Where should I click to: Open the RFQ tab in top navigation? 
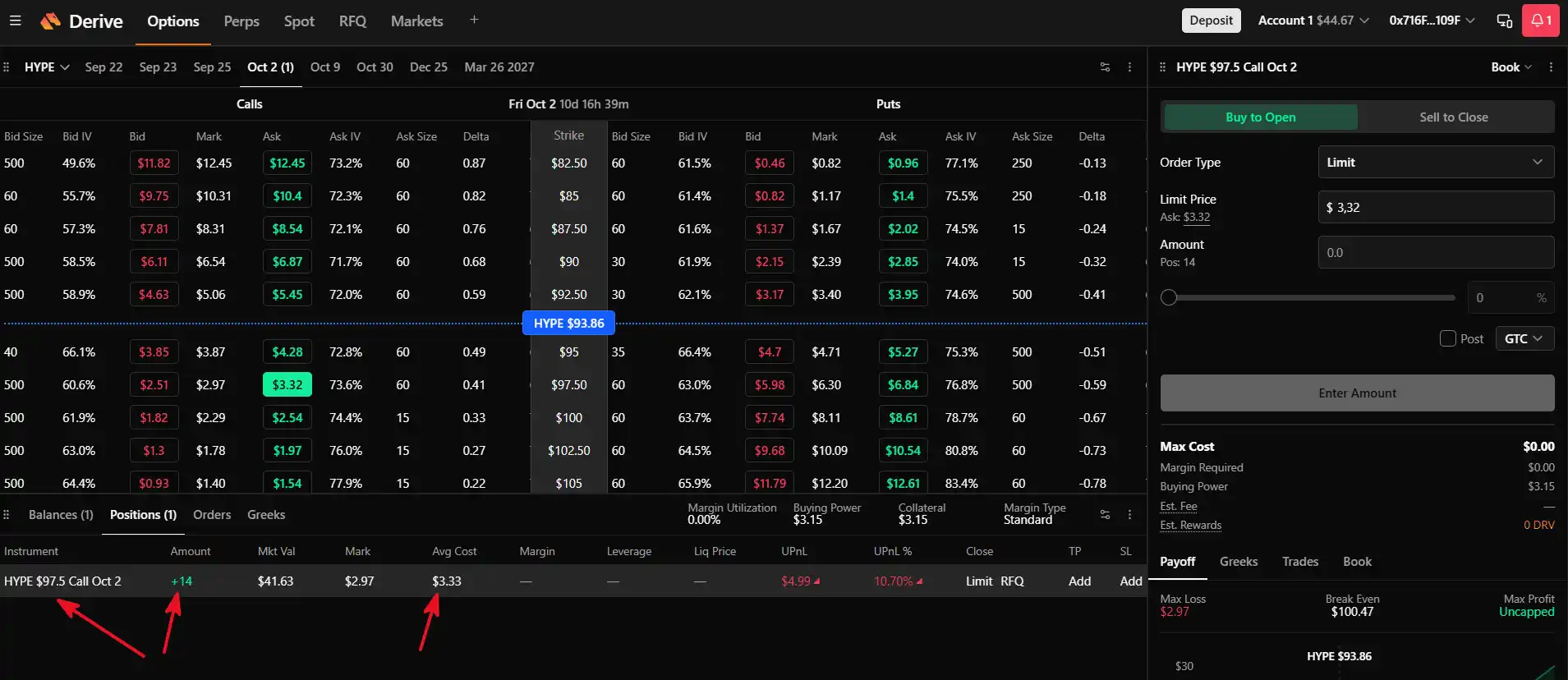(352, 21)
